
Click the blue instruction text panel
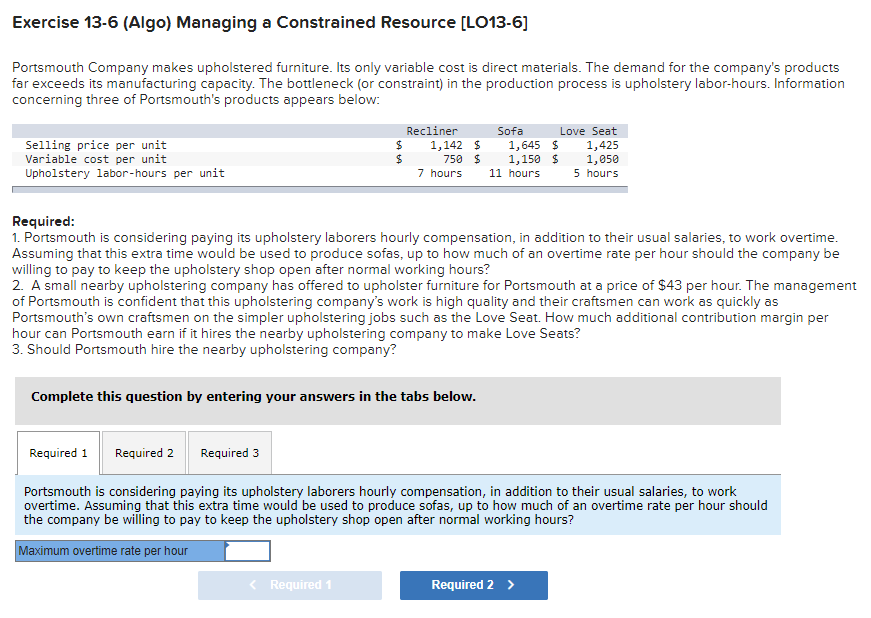(x=435, y=507)
